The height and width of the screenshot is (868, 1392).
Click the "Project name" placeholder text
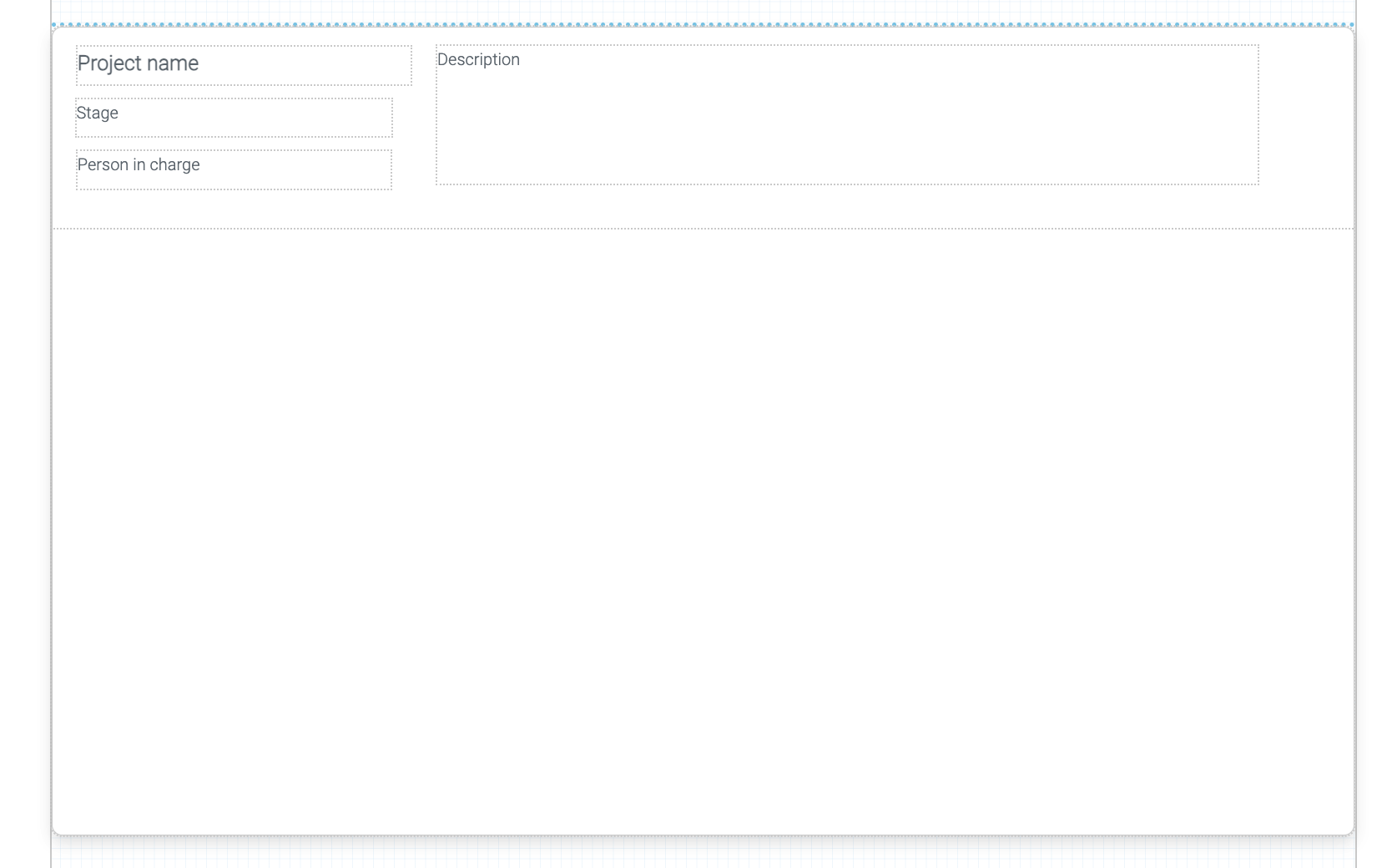(x=138, y=63)
